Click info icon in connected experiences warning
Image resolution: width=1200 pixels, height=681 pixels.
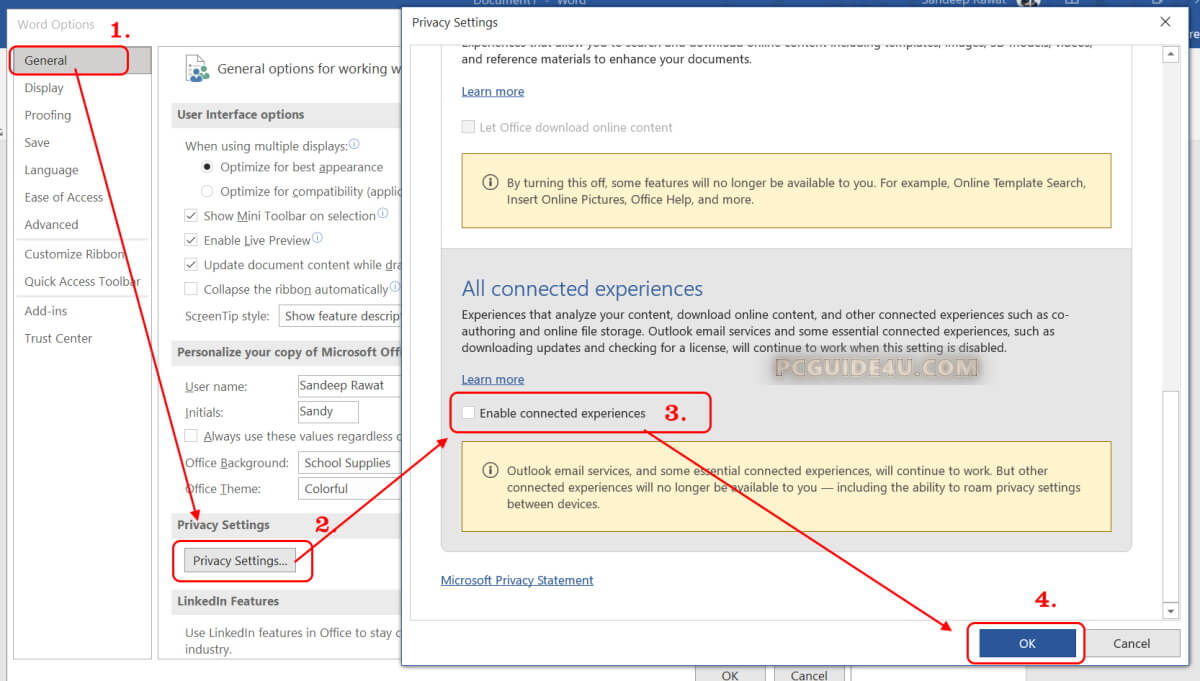(x=490, y=470)
